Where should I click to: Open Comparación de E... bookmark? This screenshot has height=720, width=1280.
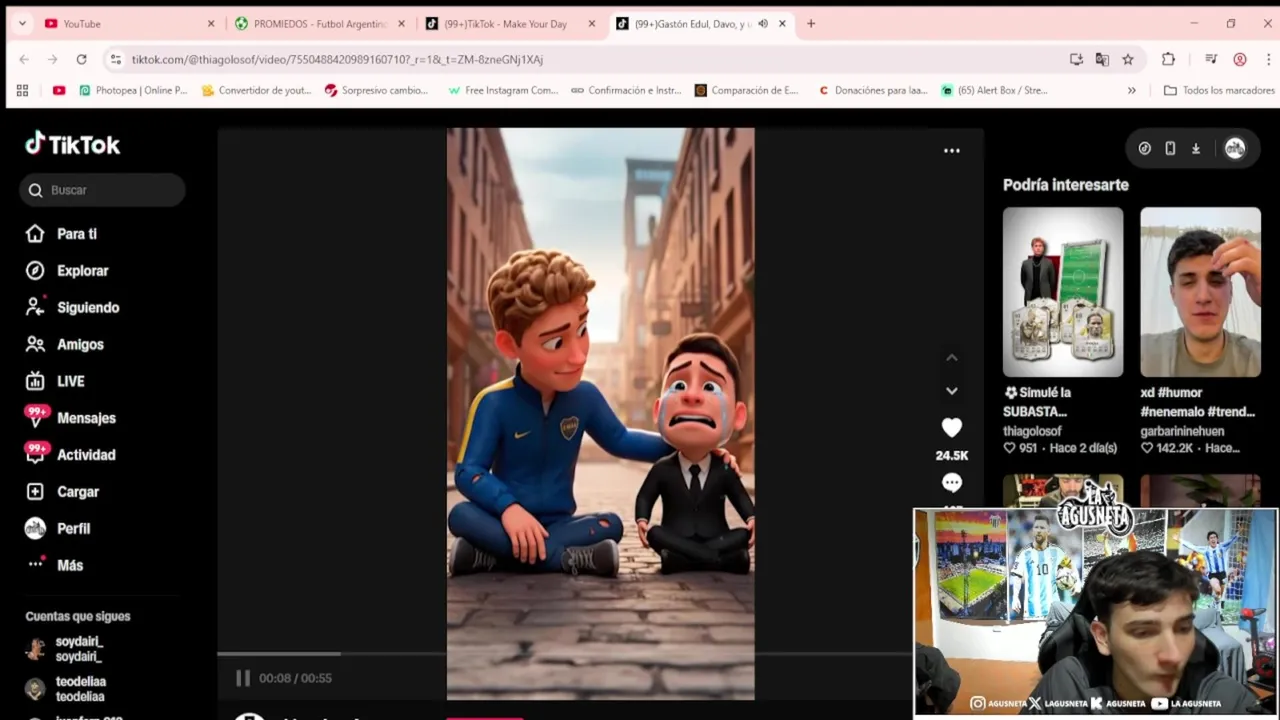click(x=746, y=90)
